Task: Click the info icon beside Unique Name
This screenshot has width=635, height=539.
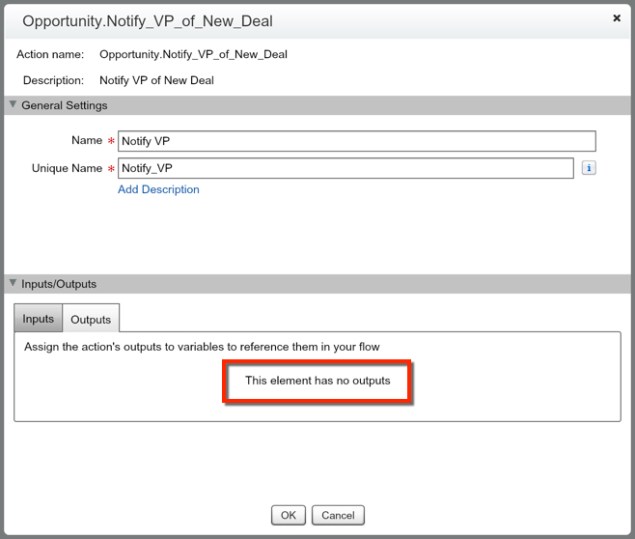Action: pos(588,168)
